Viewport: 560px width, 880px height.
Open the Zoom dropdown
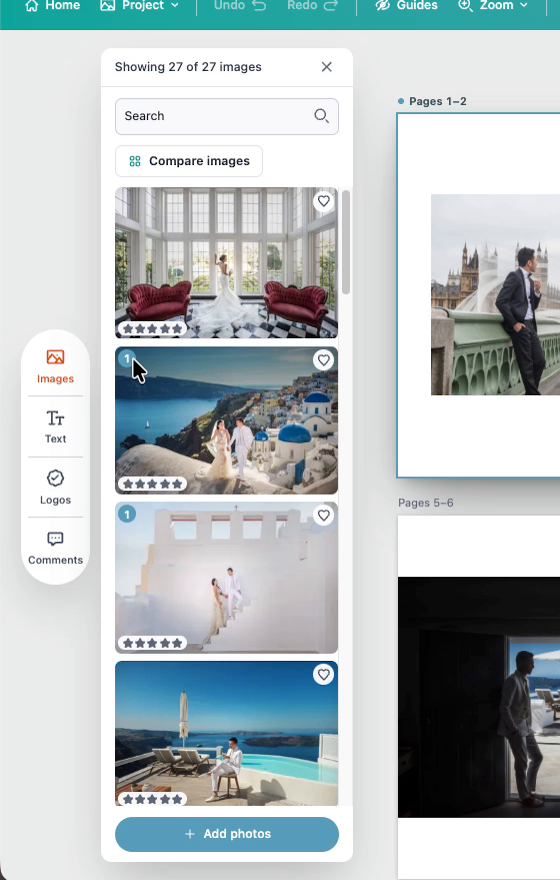[493, 6]
